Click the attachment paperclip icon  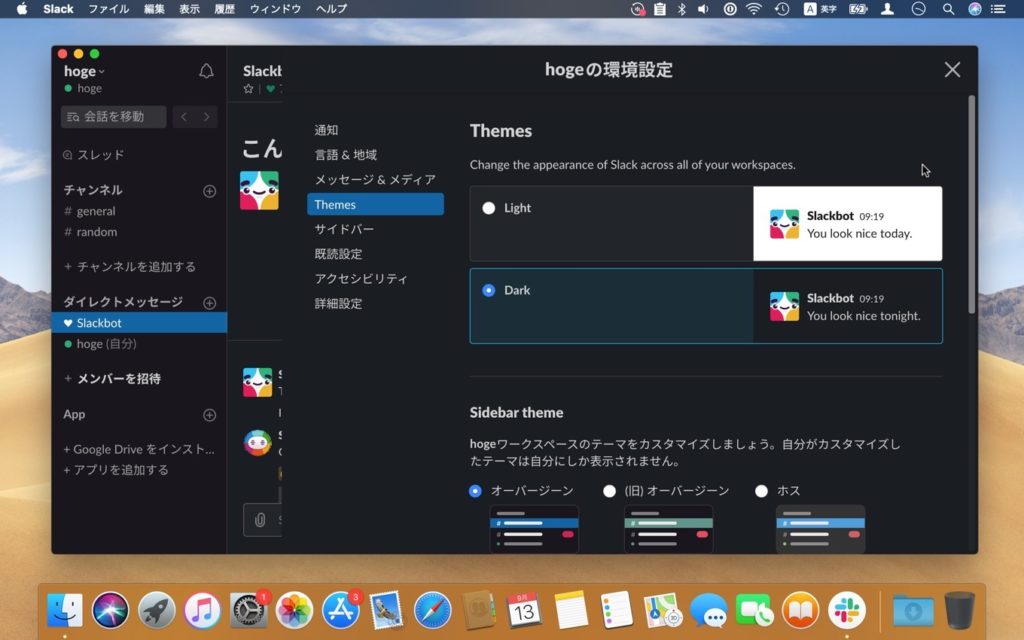pyautogui.click(x=260, y=520)
